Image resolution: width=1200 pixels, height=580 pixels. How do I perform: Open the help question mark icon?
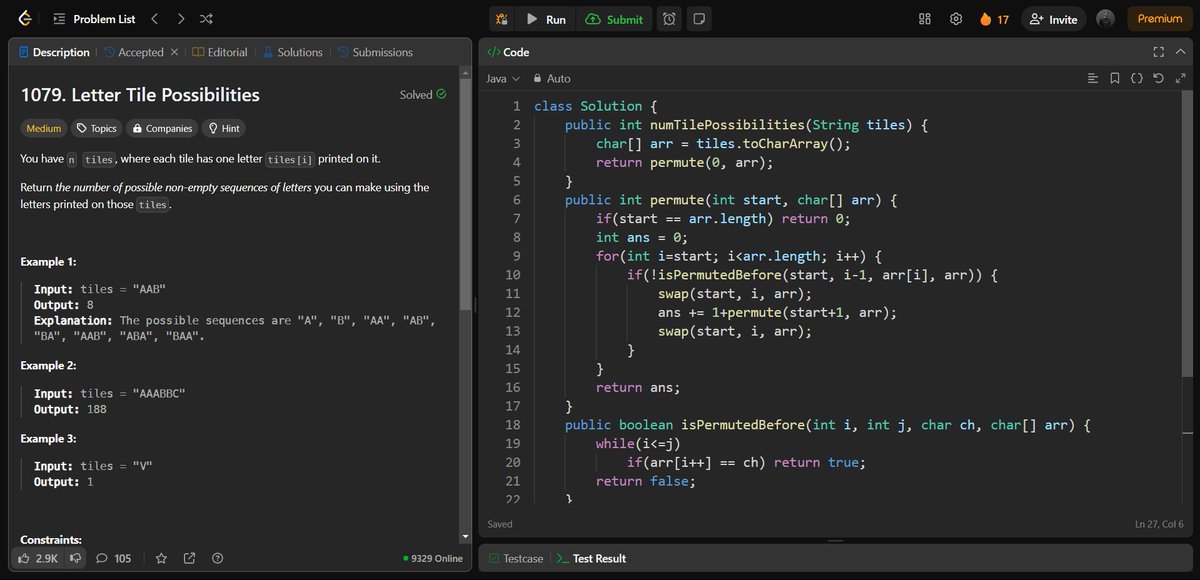217,558
